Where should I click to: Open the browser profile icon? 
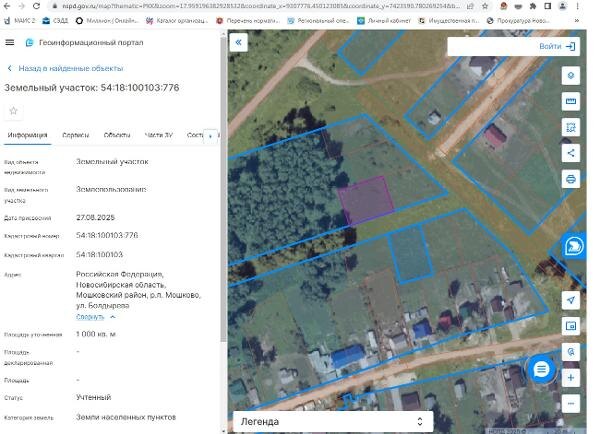pos(562,6)
